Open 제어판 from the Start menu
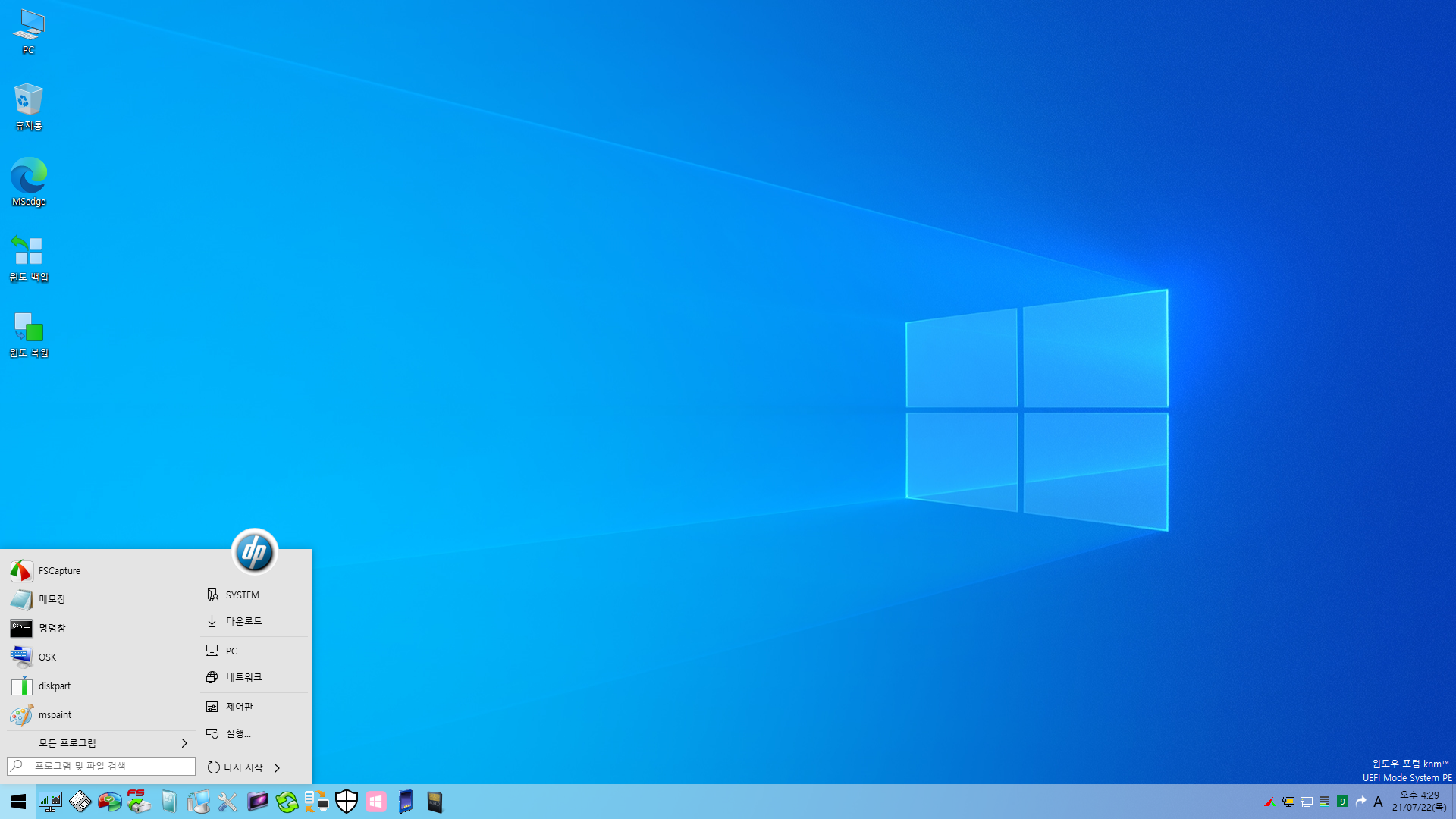Viewport: 1456px width, 819px height. coord(255,707)
